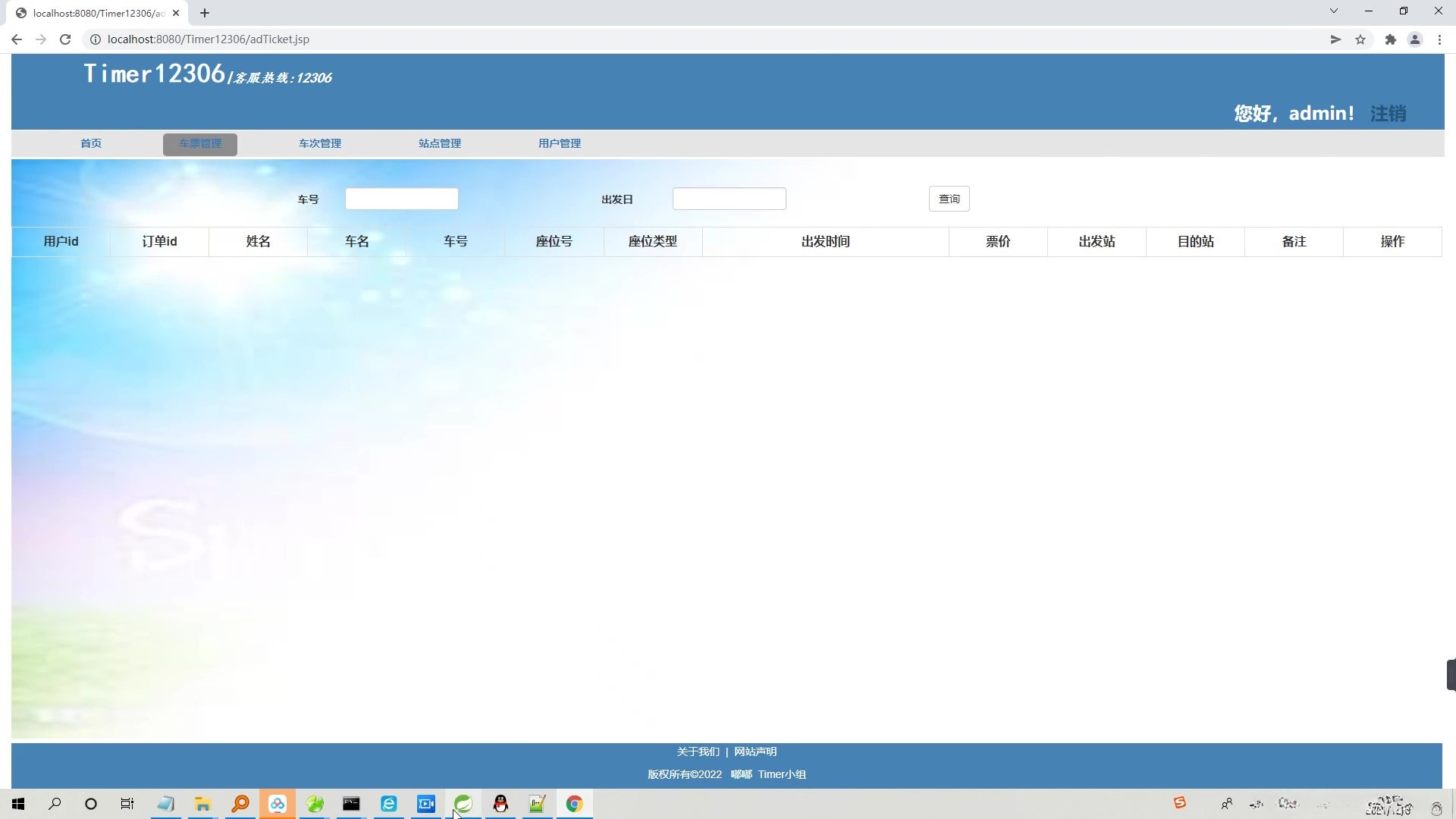Viewport: 1456px width, 819px height.
Task: Click the browser back arrow
Action: pos(17,39)
